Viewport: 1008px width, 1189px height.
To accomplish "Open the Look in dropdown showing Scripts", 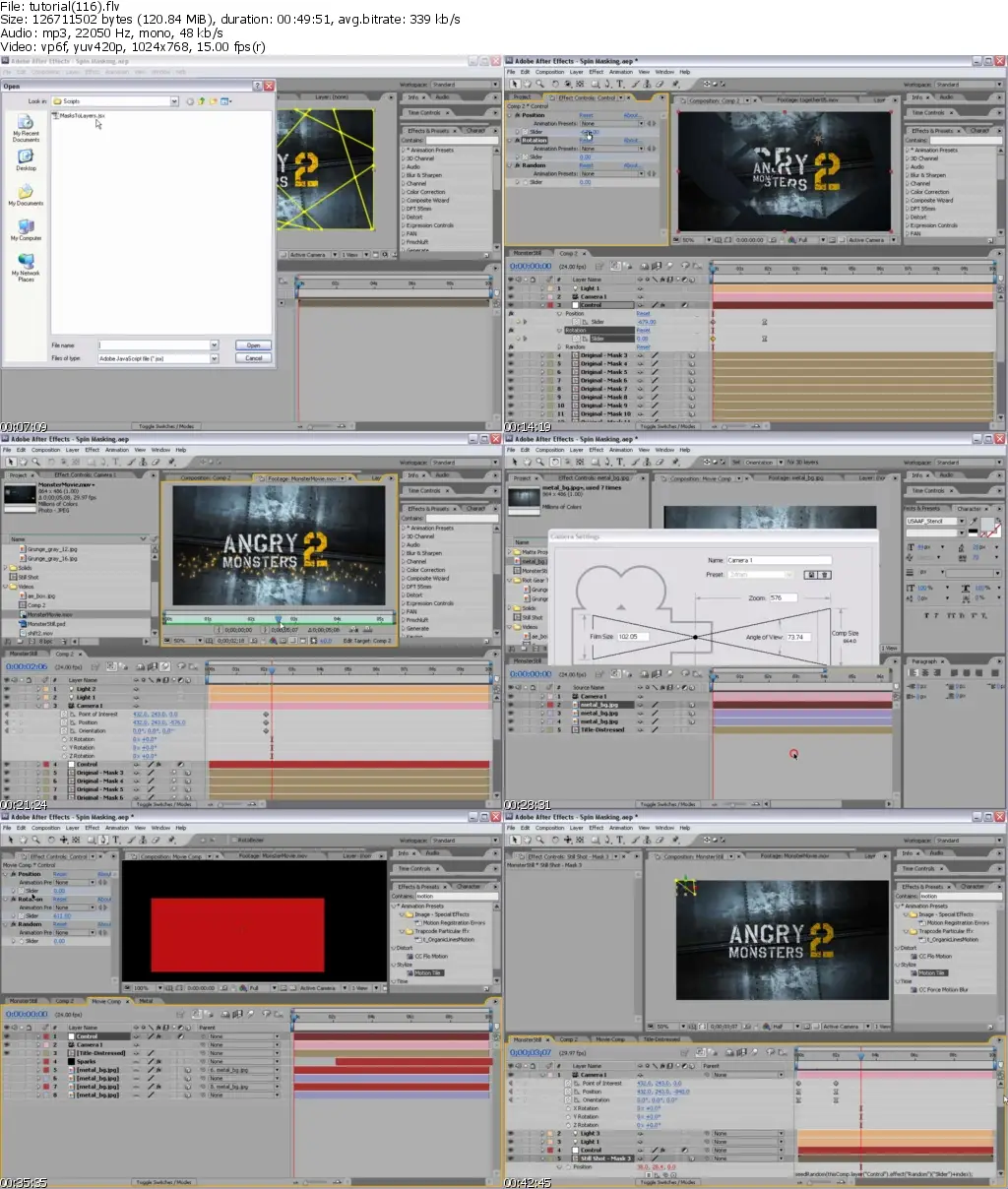I will tap(174, 101).
